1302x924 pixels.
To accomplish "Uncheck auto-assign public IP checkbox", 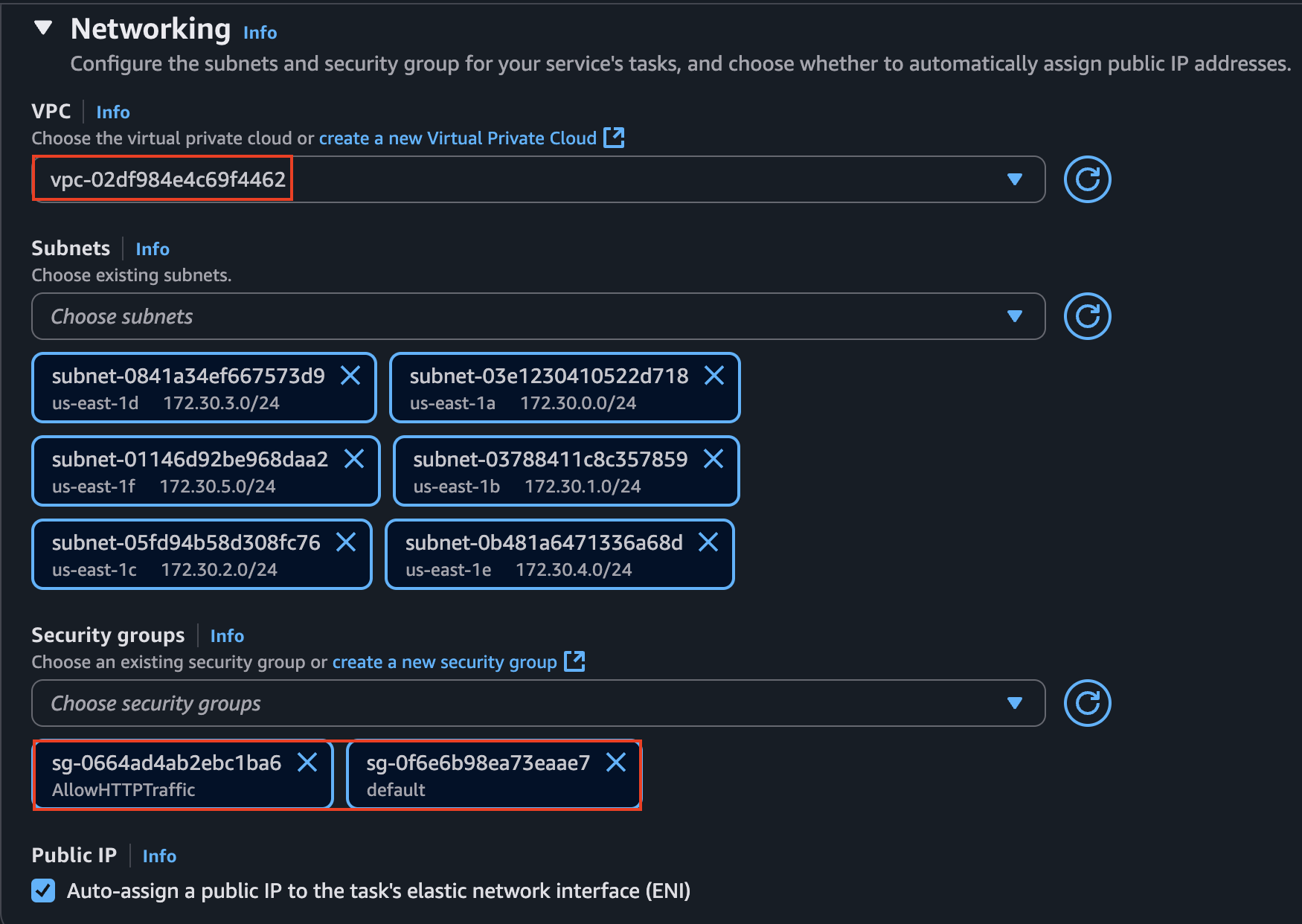I will pyautogui.click(x=43, y=891).
